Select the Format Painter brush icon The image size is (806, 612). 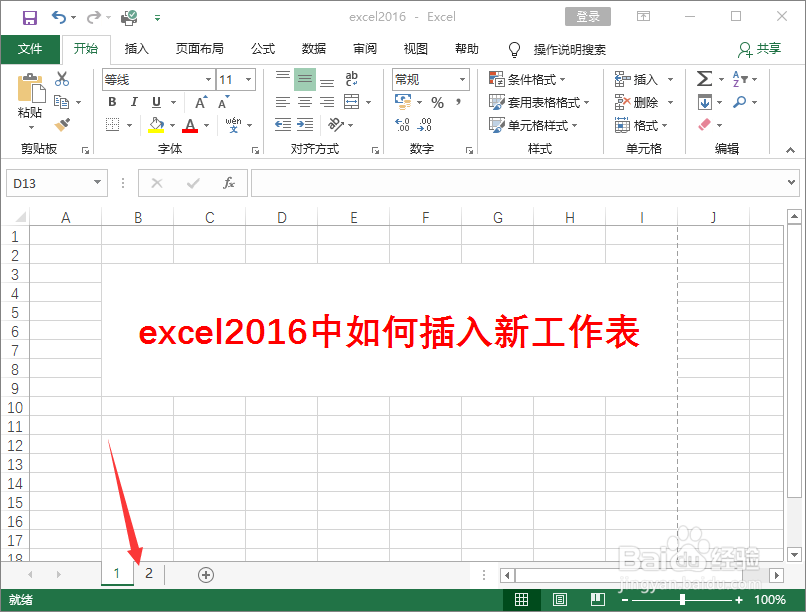point(62,124)
